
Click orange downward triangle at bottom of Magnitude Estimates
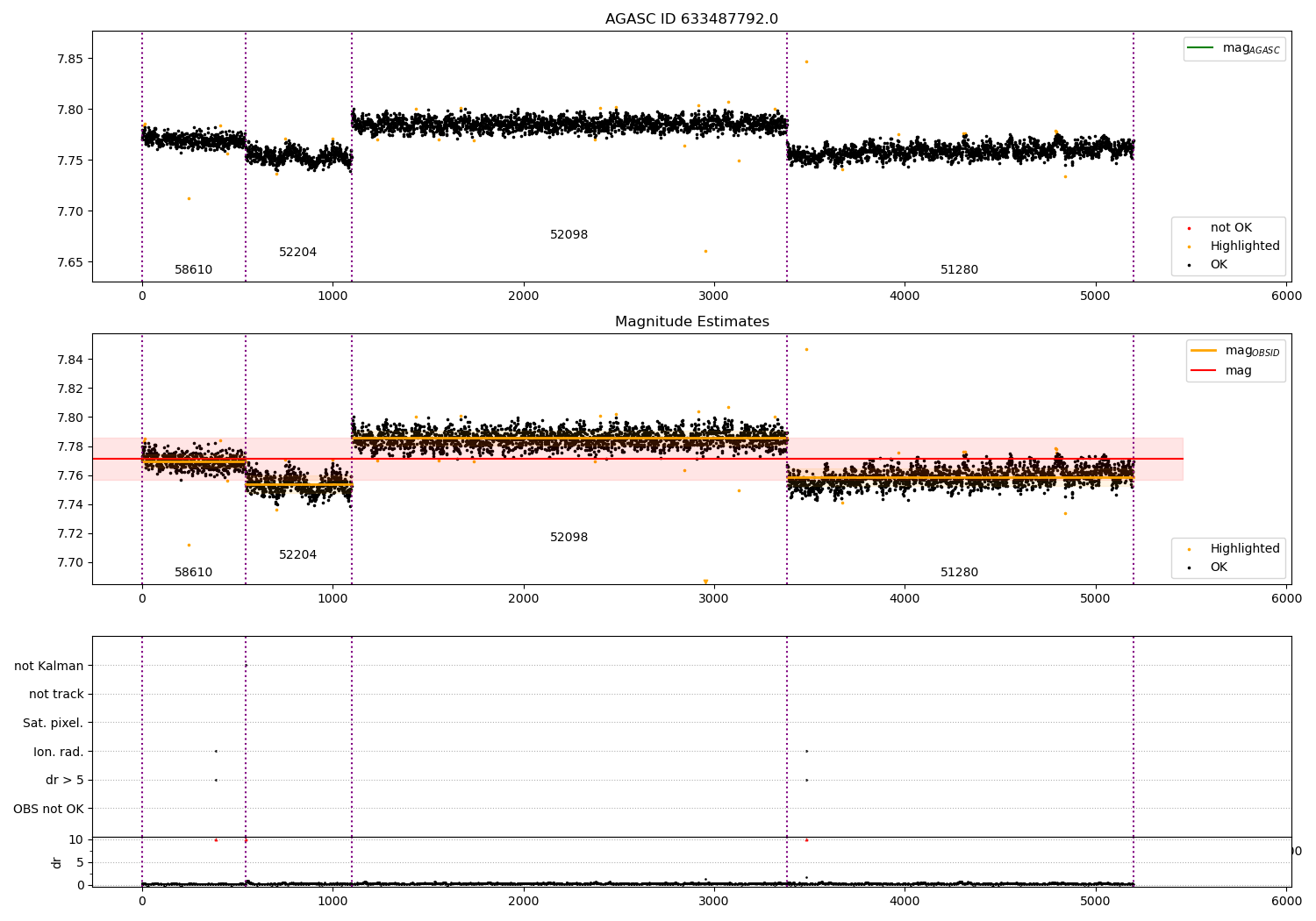tap(705, 582)
